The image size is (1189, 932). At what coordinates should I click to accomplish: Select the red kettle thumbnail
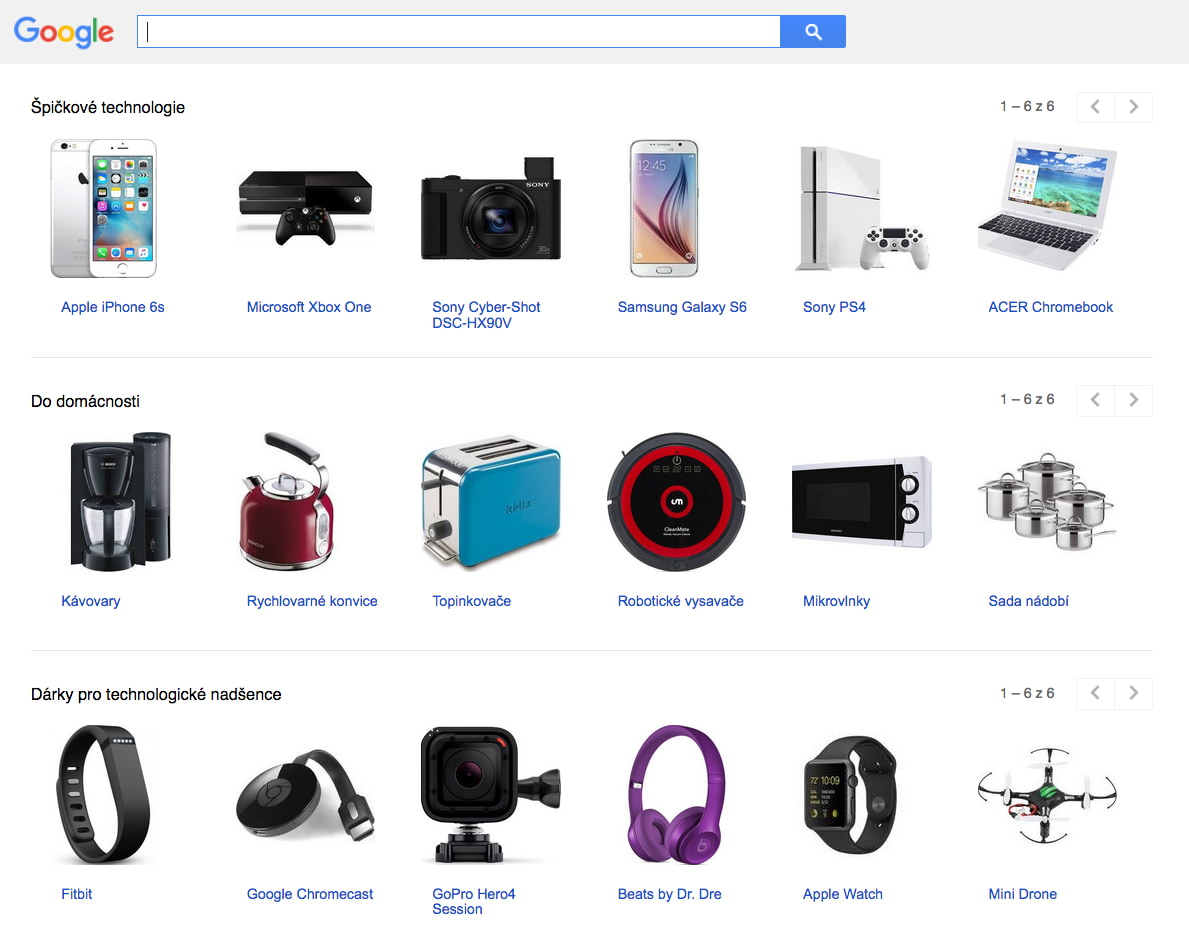pos(287,501)
